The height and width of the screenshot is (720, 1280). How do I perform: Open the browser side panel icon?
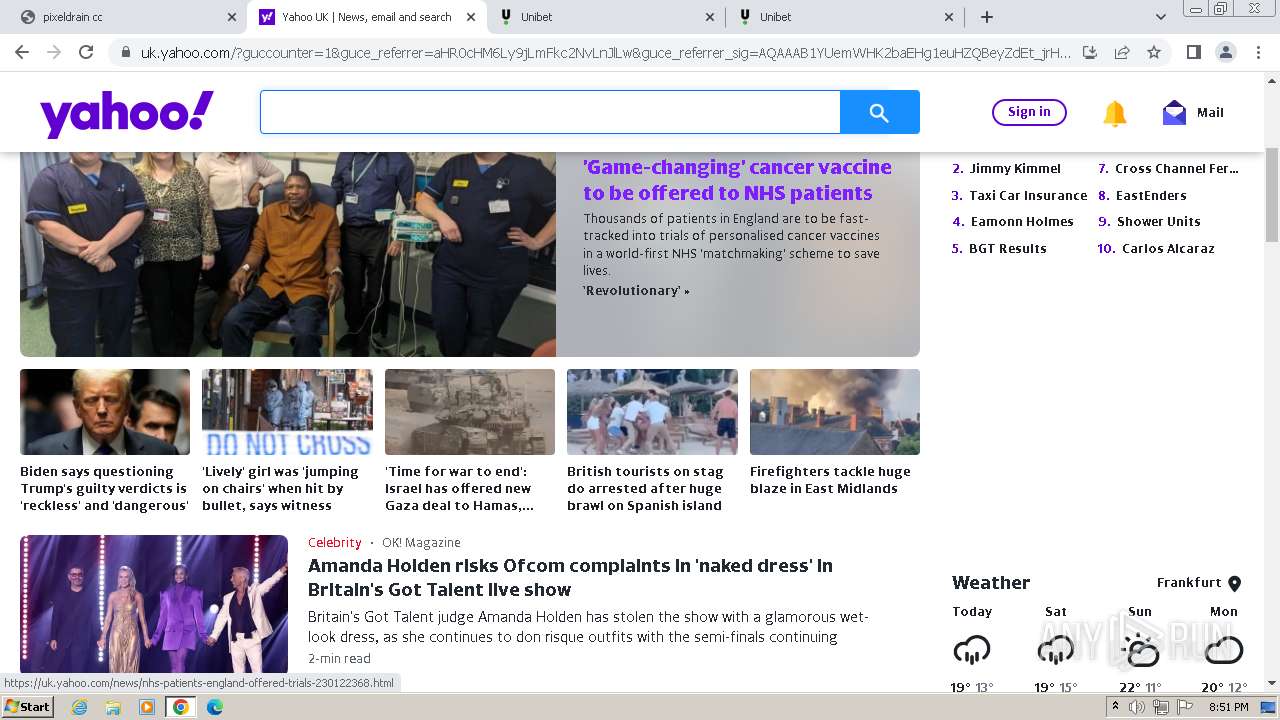(x=1193, y=52)
